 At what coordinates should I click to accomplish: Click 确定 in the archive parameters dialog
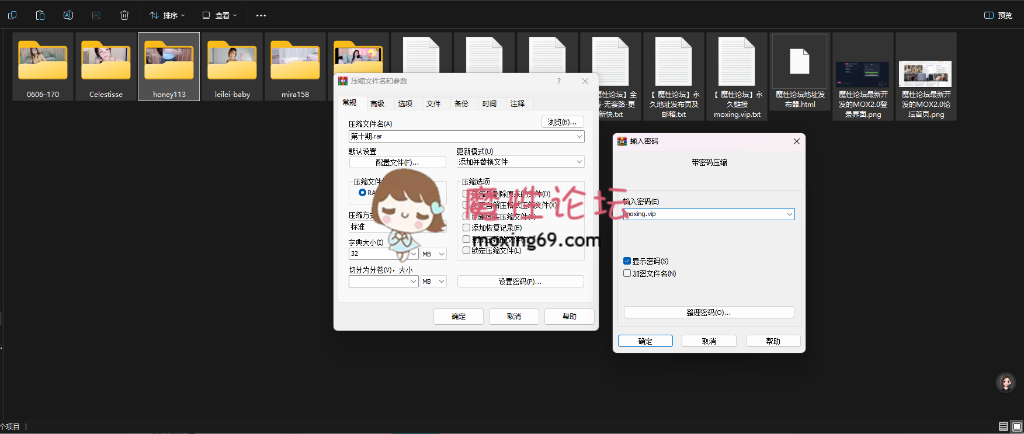pyautogui.click(x=458, y=317)
